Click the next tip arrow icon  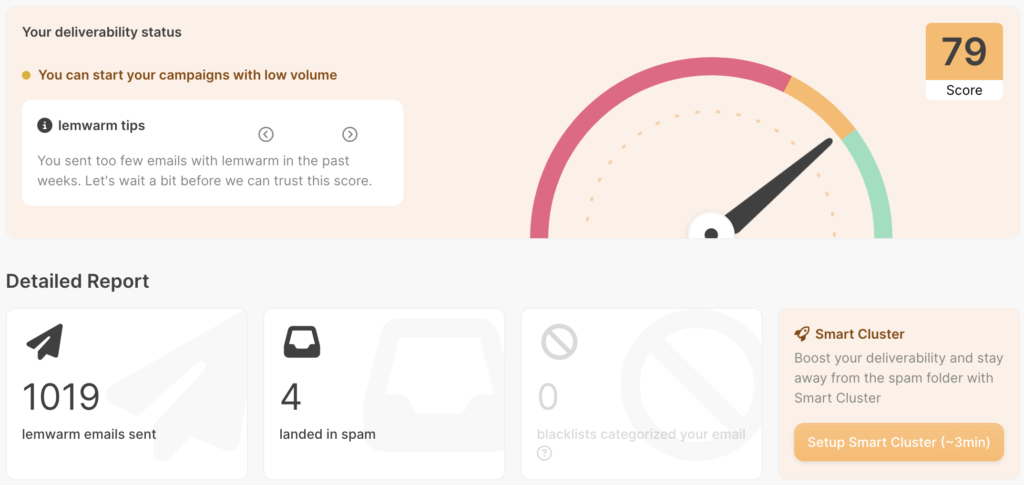pos(350,134)
